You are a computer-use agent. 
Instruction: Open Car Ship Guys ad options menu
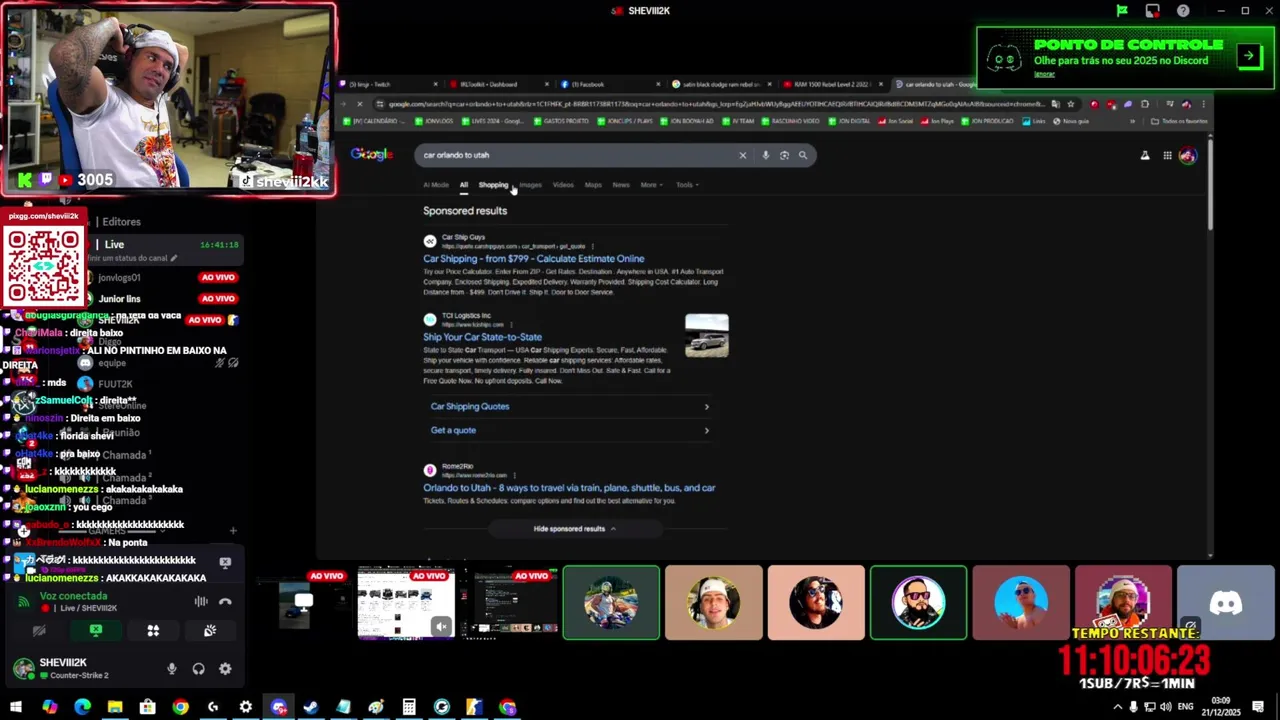click(592, 246)
